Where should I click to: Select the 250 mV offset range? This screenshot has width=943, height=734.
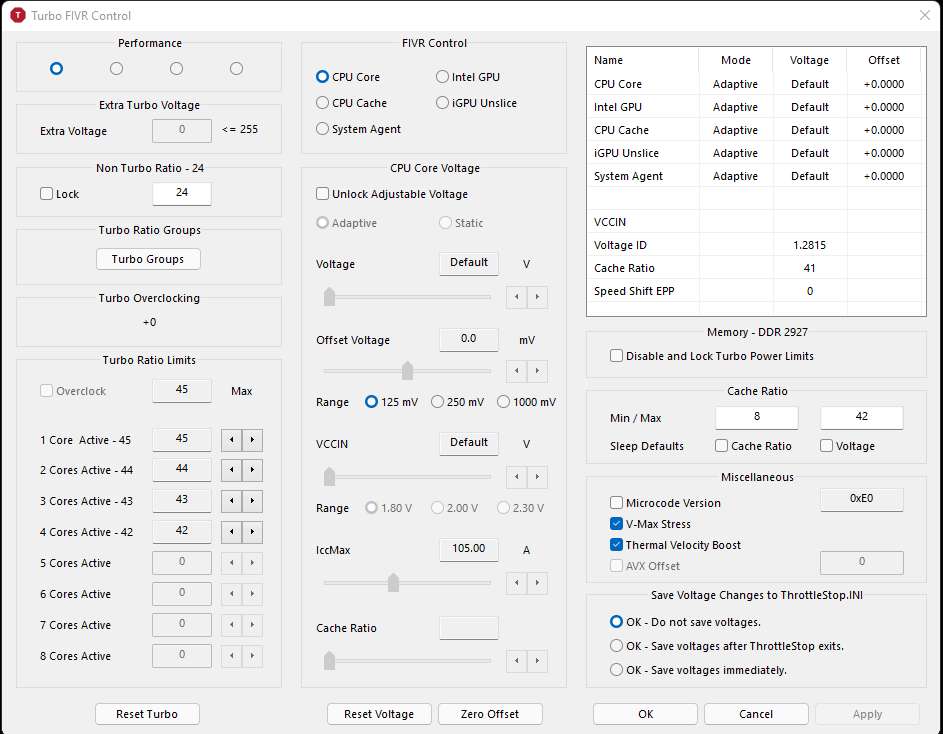[x=437, y=402]
